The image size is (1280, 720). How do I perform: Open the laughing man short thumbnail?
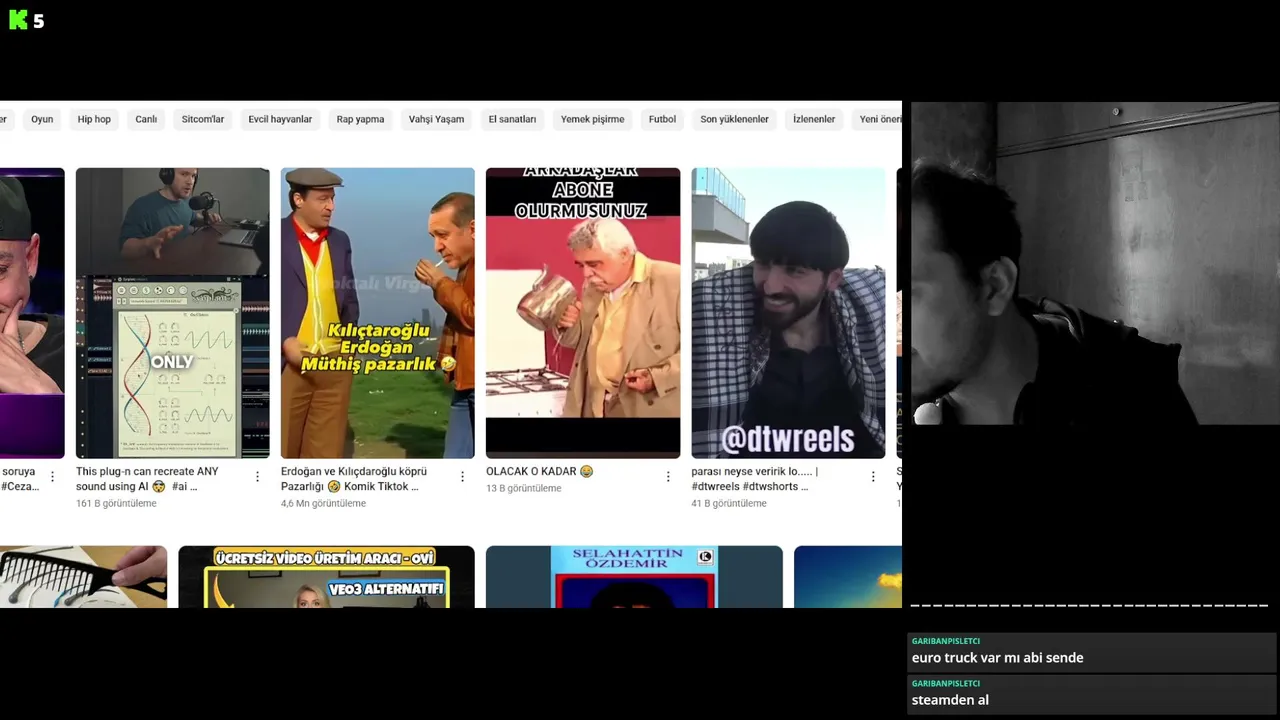(x=32, y=313)
